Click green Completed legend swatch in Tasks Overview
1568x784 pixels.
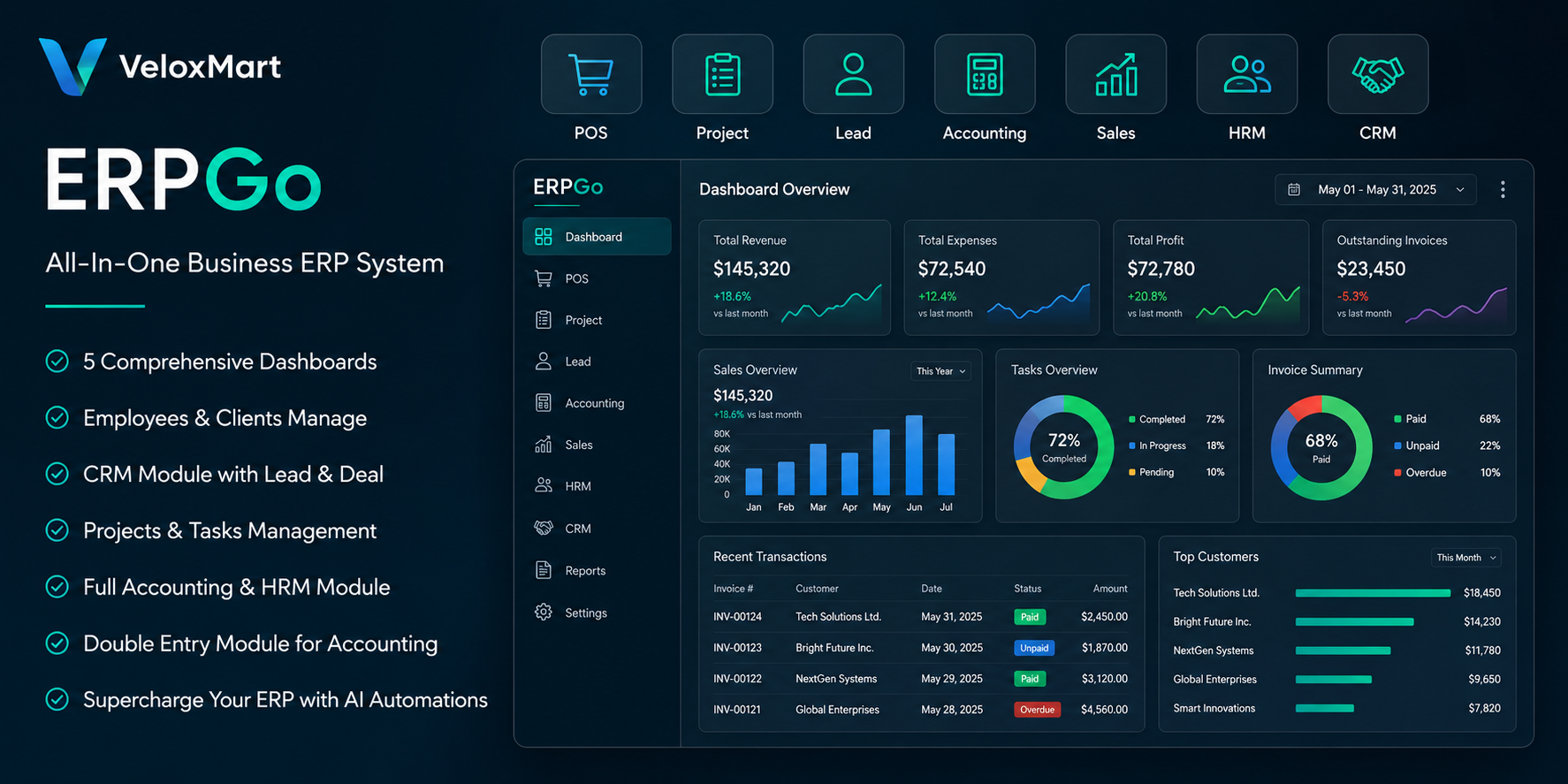click(1132, 419)
